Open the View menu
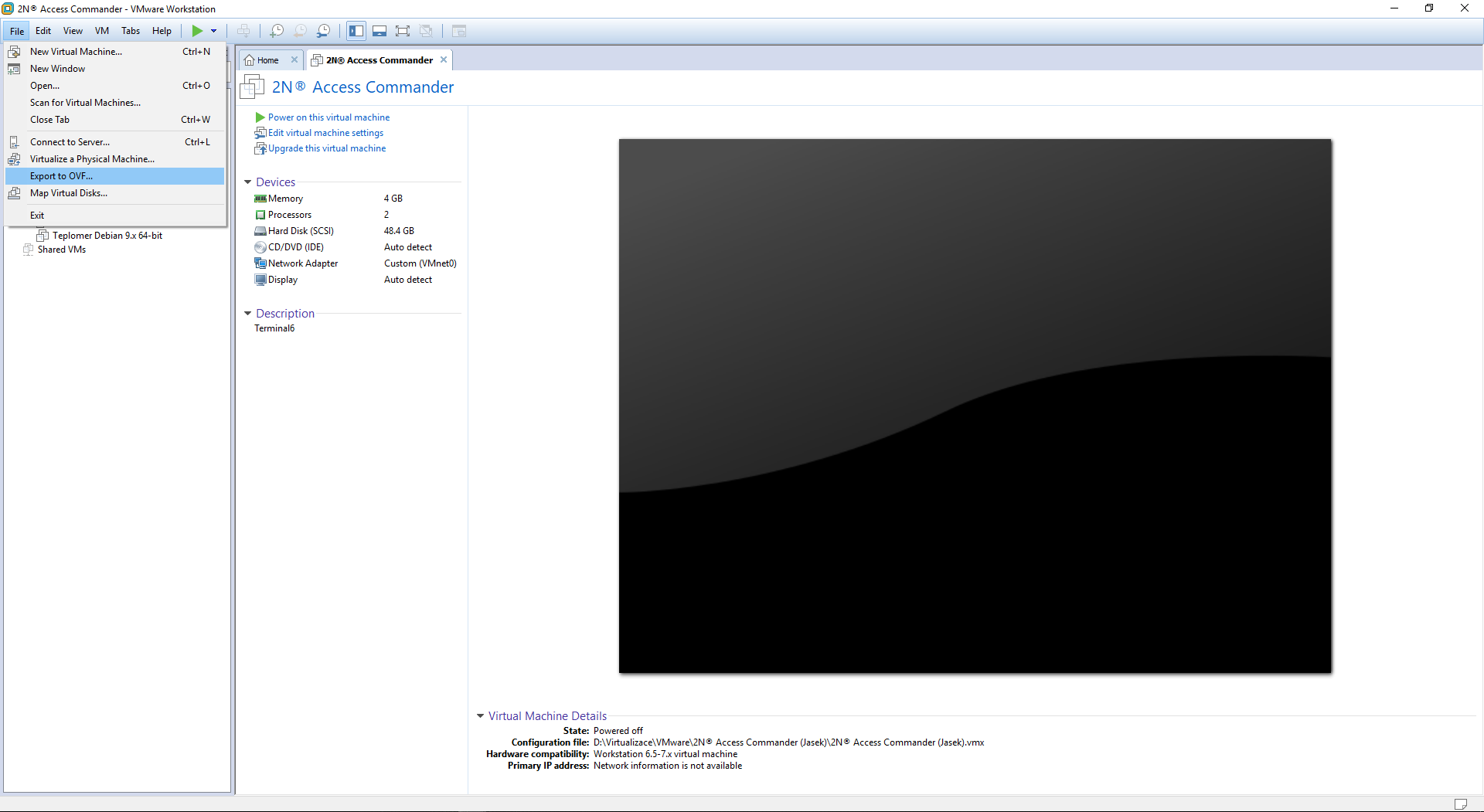The height and width of the screenshot is (812, 1484). point(73,31)
